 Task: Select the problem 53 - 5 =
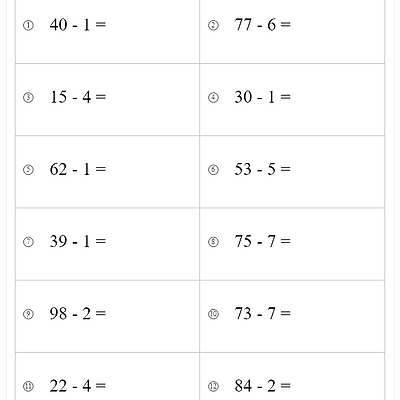click(263, 169)
